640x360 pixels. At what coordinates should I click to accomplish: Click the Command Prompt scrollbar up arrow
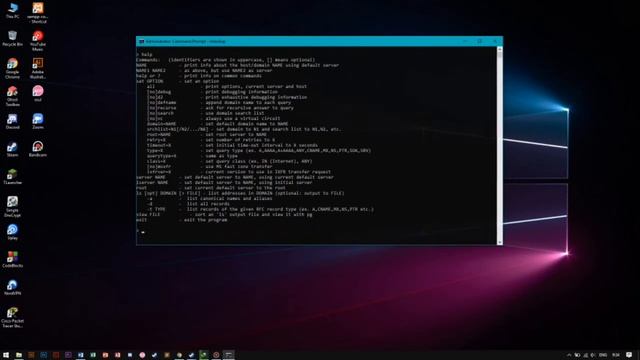[500, 49]
